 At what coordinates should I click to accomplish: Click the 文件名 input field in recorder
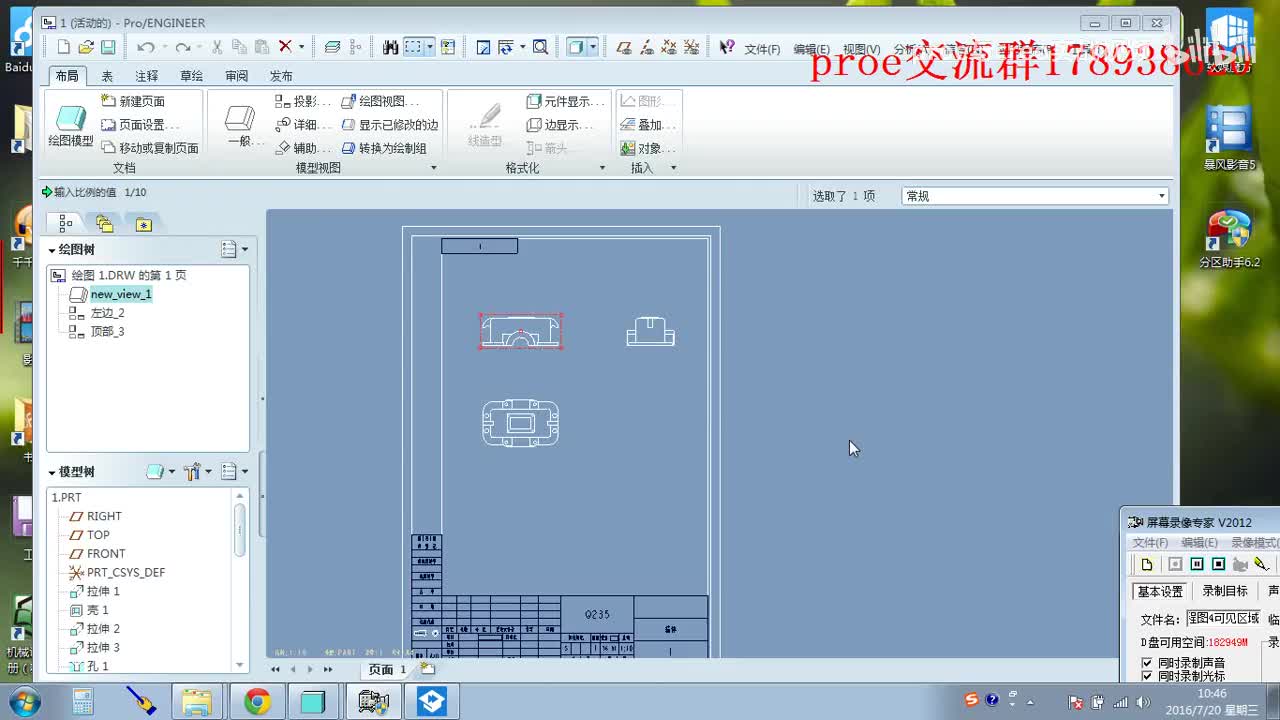[x=1225, y=619]
